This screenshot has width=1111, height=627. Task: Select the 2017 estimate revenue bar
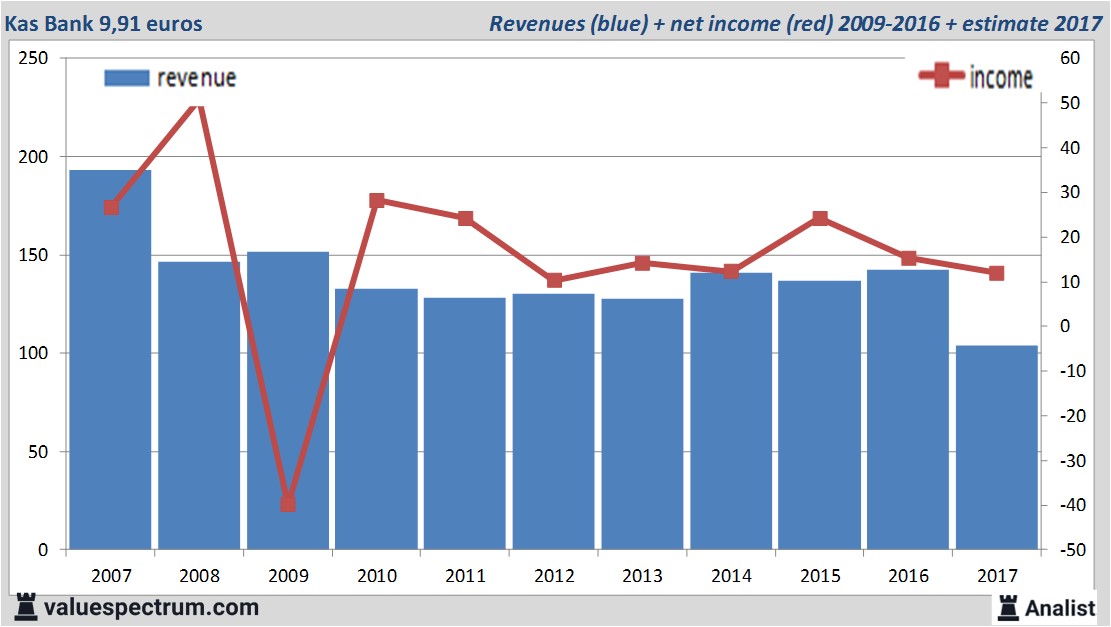click(996, 447)
